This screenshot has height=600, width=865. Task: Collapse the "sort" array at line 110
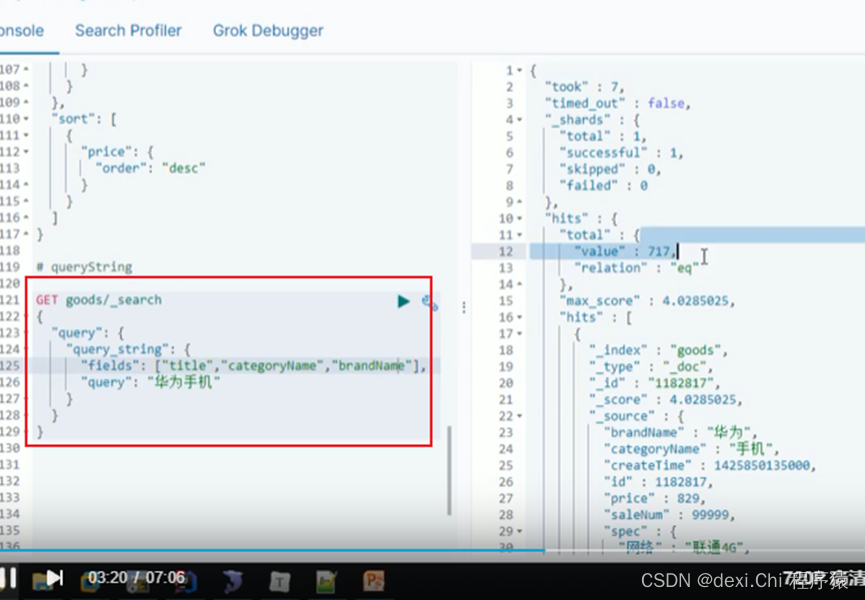pos(26,119)
